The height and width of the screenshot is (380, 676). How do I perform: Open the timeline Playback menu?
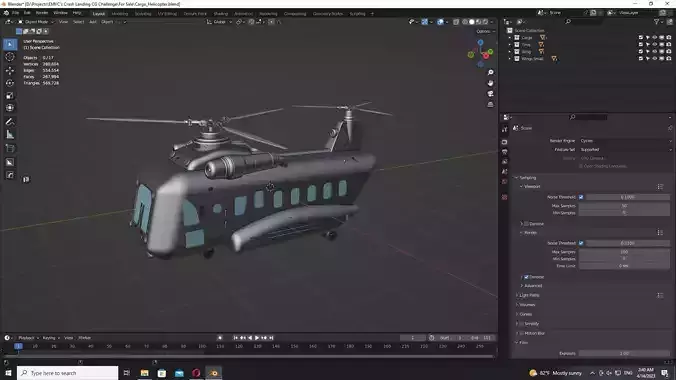tap(28, 338)
